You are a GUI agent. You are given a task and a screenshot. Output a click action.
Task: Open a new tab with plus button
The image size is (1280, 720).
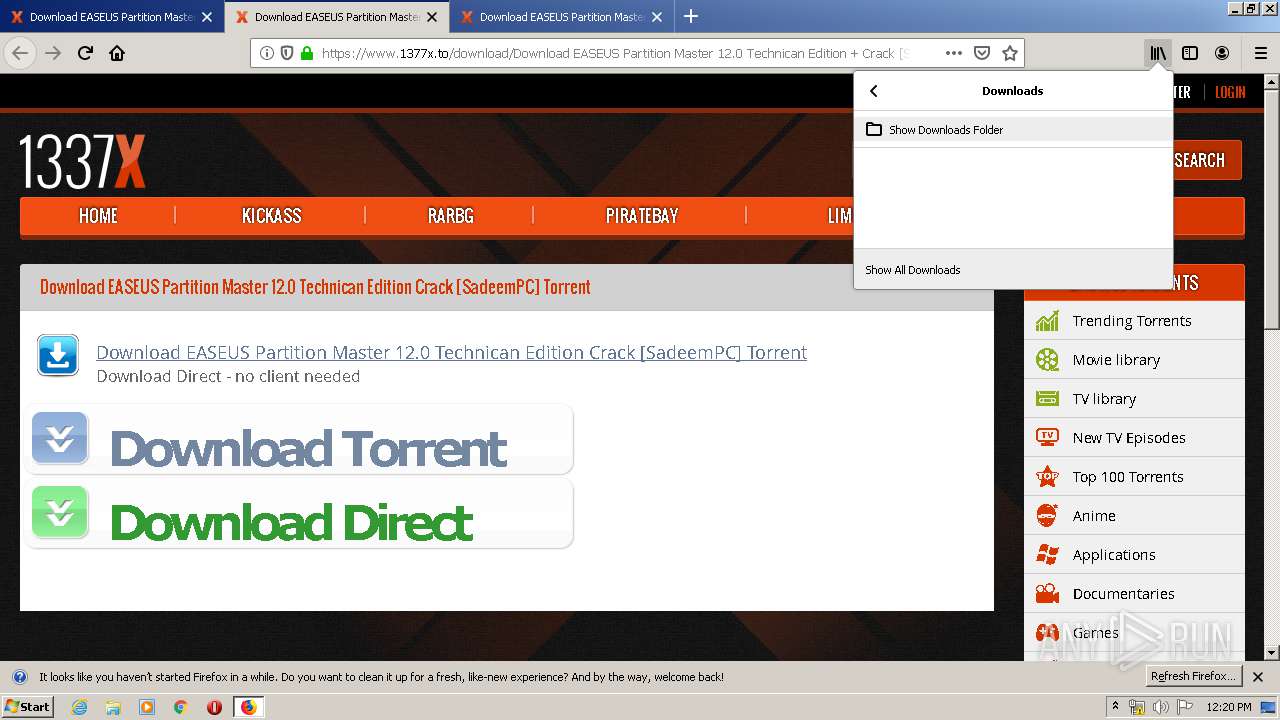pyautogui.click(x=690, y=16)
